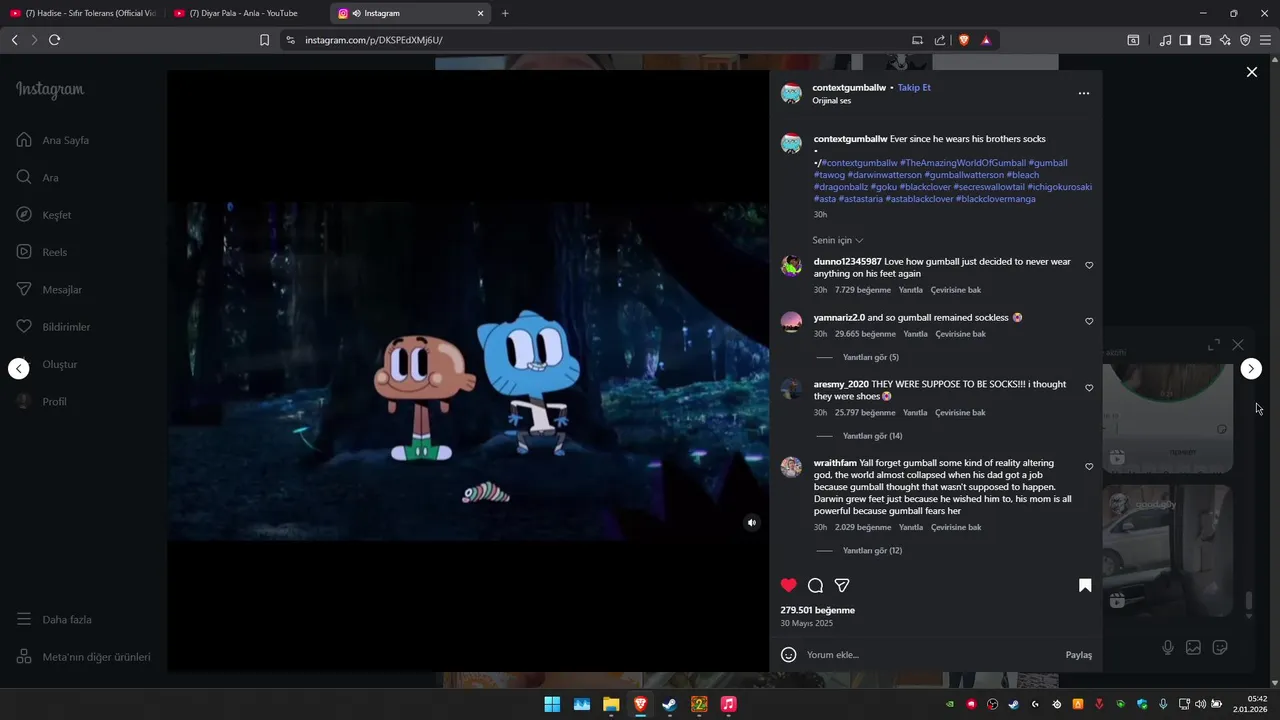Open the Senin için comment sort dropdown

838,240
